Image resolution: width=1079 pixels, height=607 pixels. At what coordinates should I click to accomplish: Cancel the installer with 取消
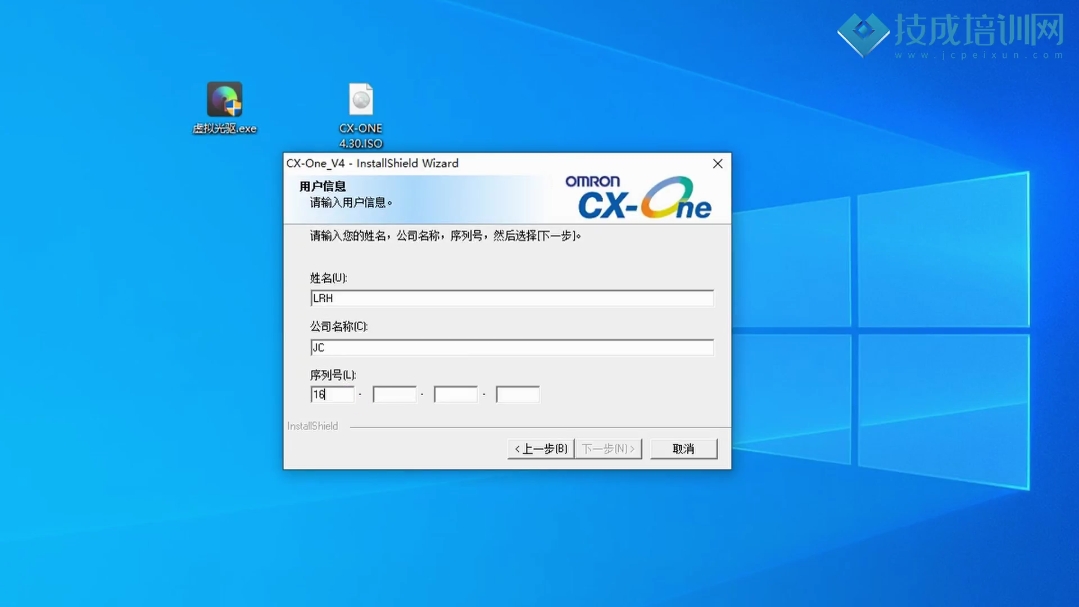(683, 449)
